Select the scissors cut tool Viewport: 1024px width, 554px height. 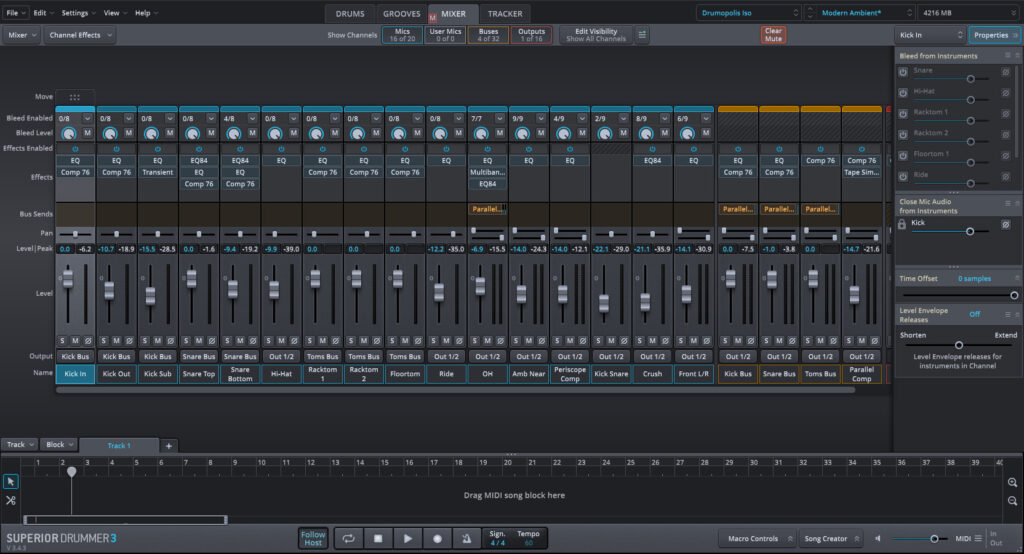click(10, 500)
